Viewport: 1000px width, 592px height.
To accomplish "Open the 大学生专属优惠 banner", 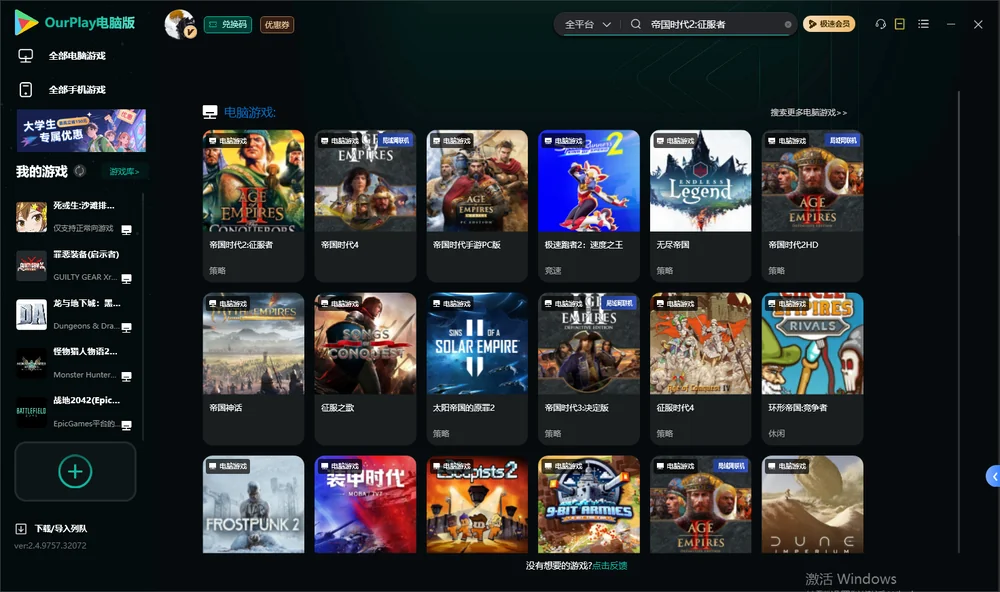I will 81,131.
